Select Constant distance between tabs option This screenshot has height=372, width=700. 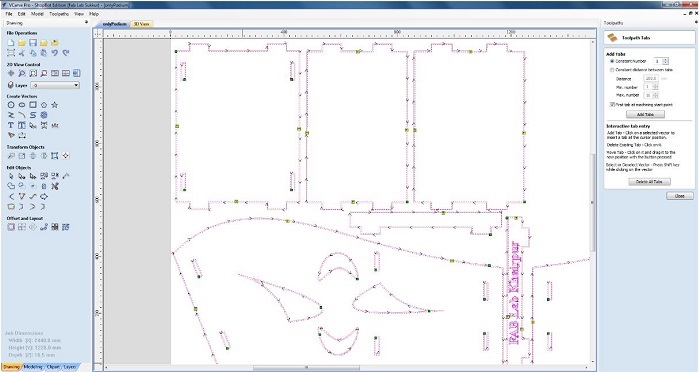(x=612, y=70)
